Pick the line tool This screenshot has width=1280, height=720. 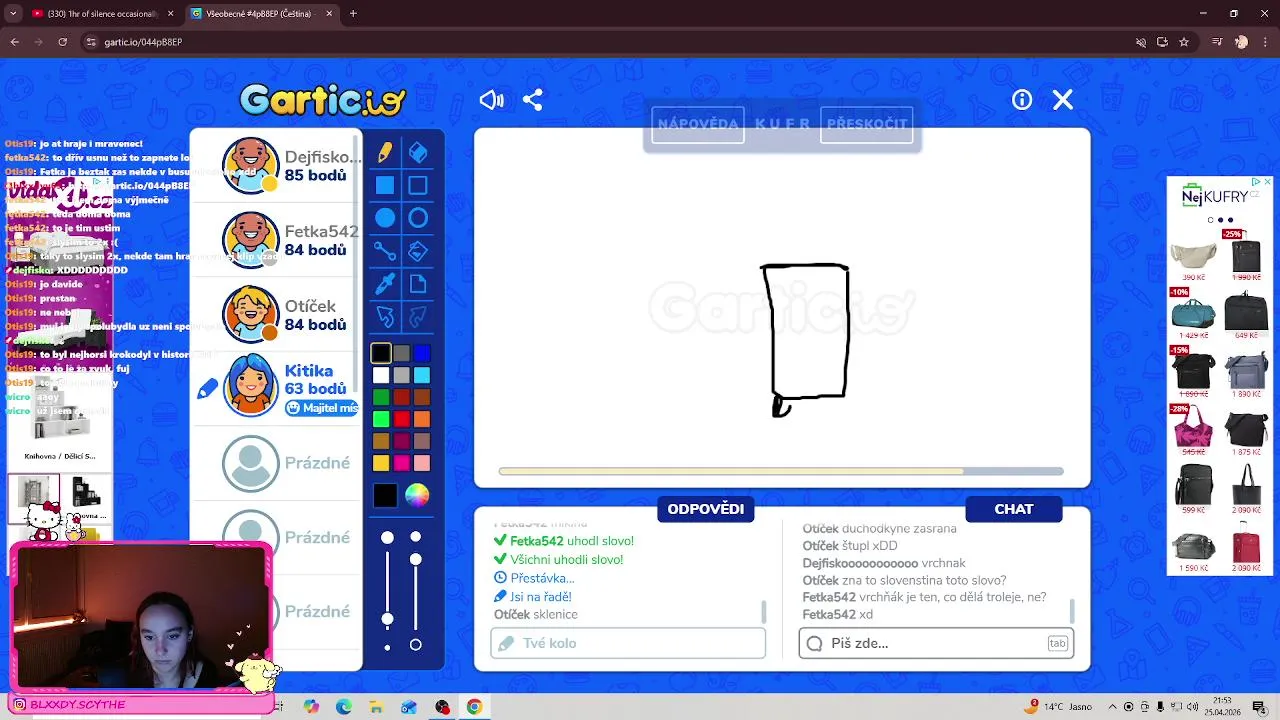click(385, 251)
